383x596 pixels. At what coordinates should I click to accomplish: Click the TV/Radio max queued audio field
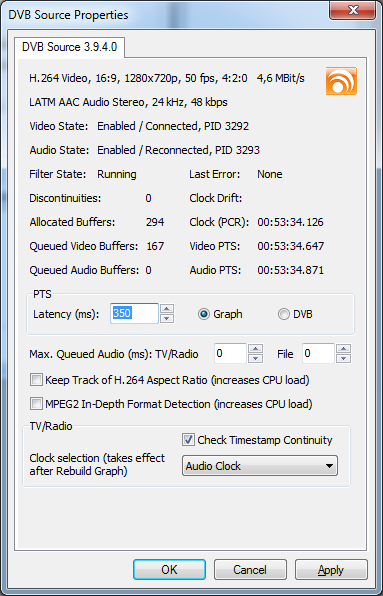[230, 353]
